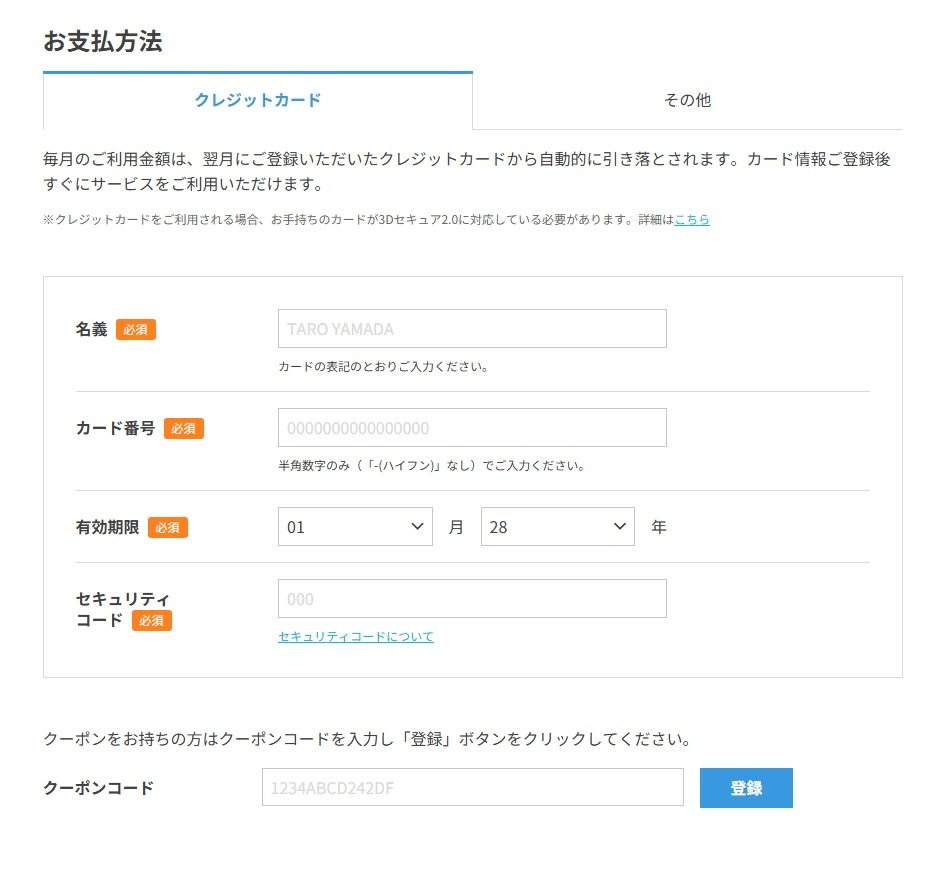
Task: Focus the 名義 field showing TARO YAMADA
Action: tap(472, 328)
